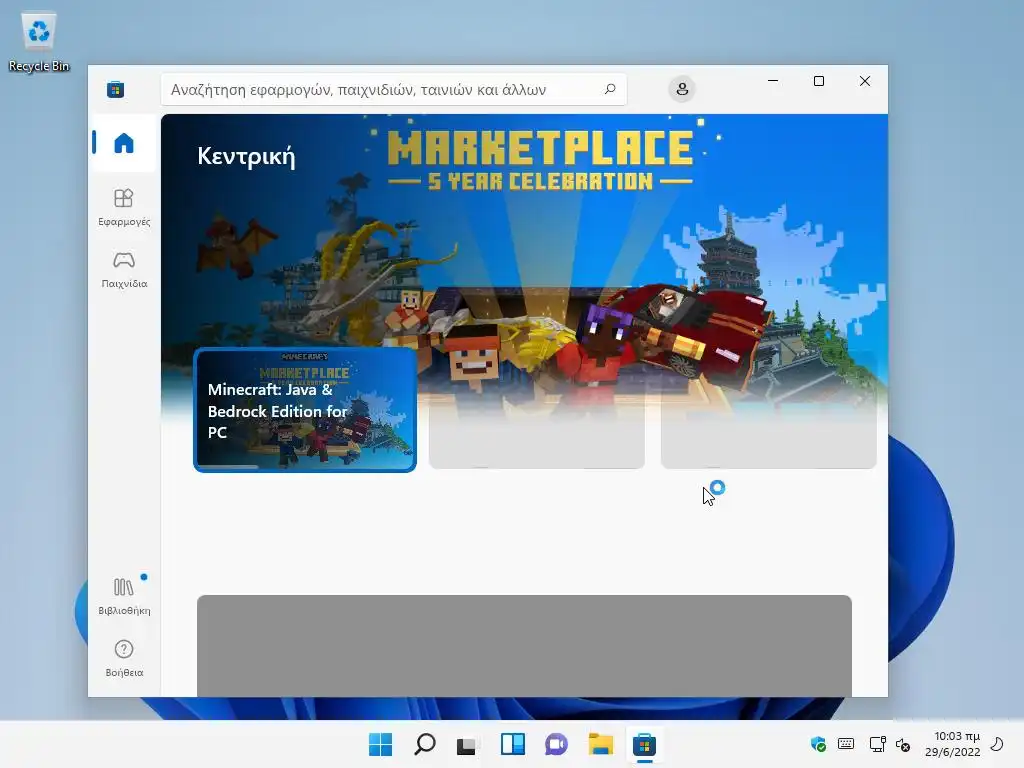Open the Βιβλιοθήκη library section

pos(124,596)
